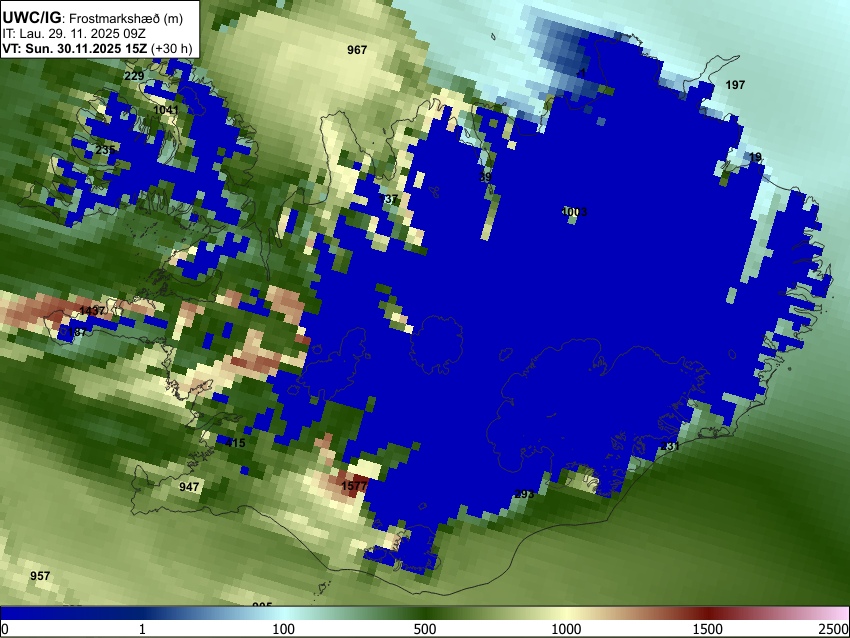Click the 39 map value

point(486,177)
